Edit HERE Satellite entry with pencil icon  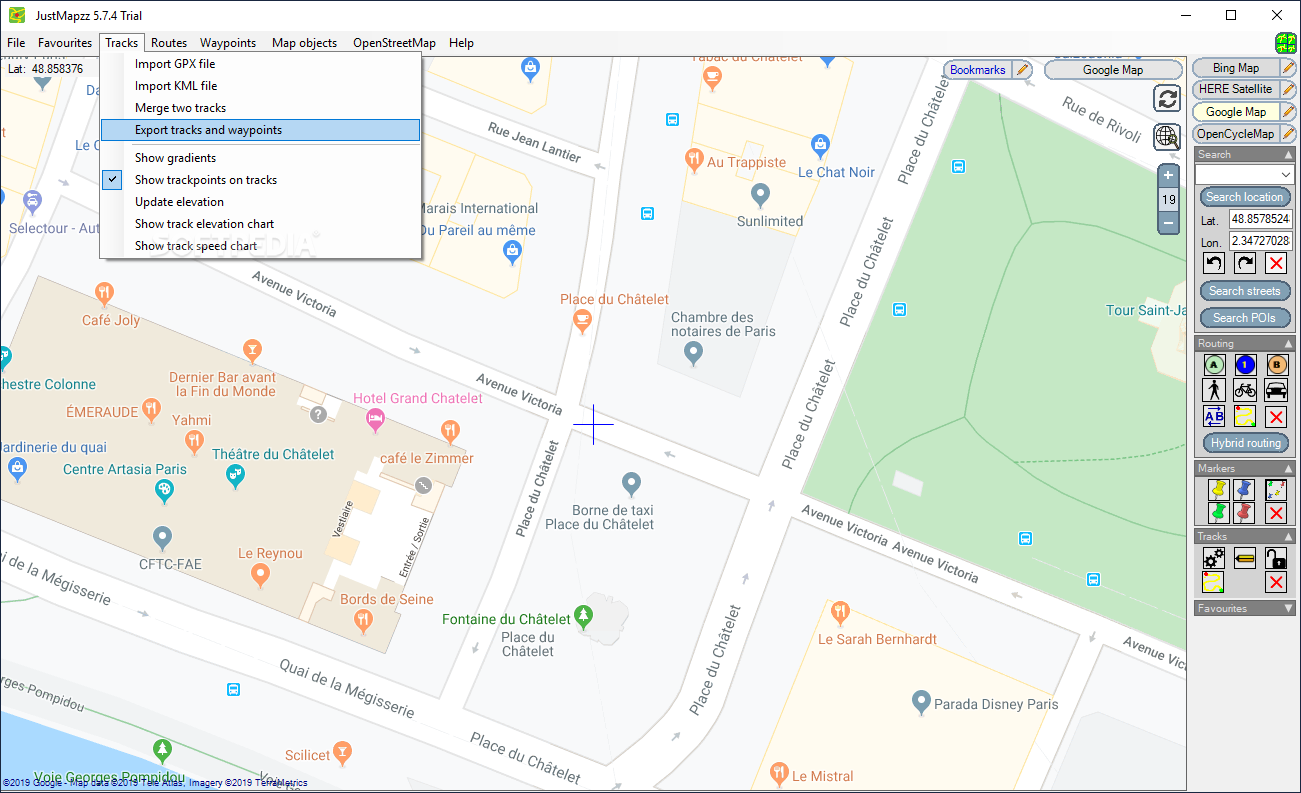click(1289, 89)
